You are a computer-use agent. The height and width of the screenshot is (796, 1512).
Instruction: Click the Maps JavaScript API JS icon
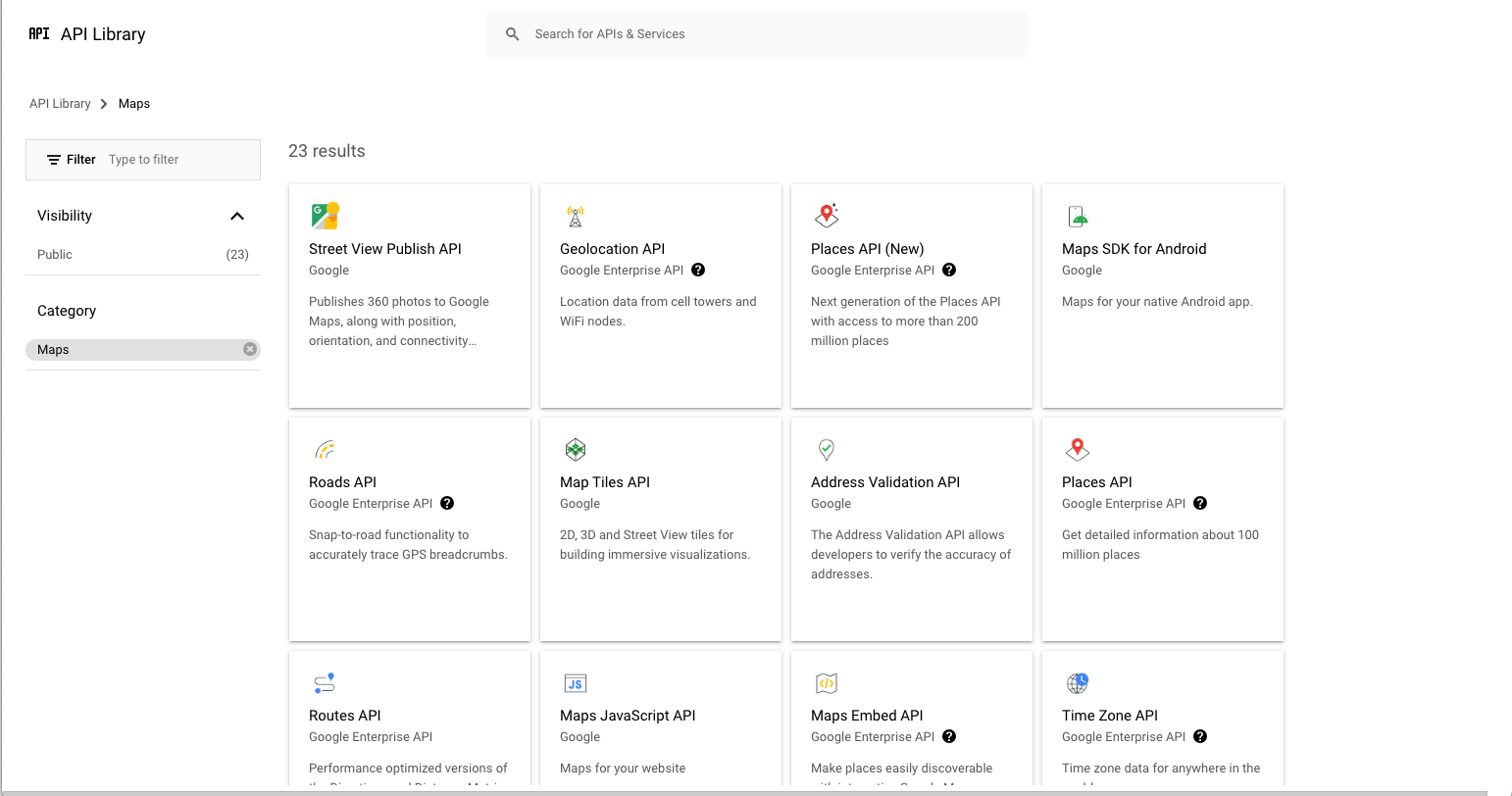coord(576,683)
